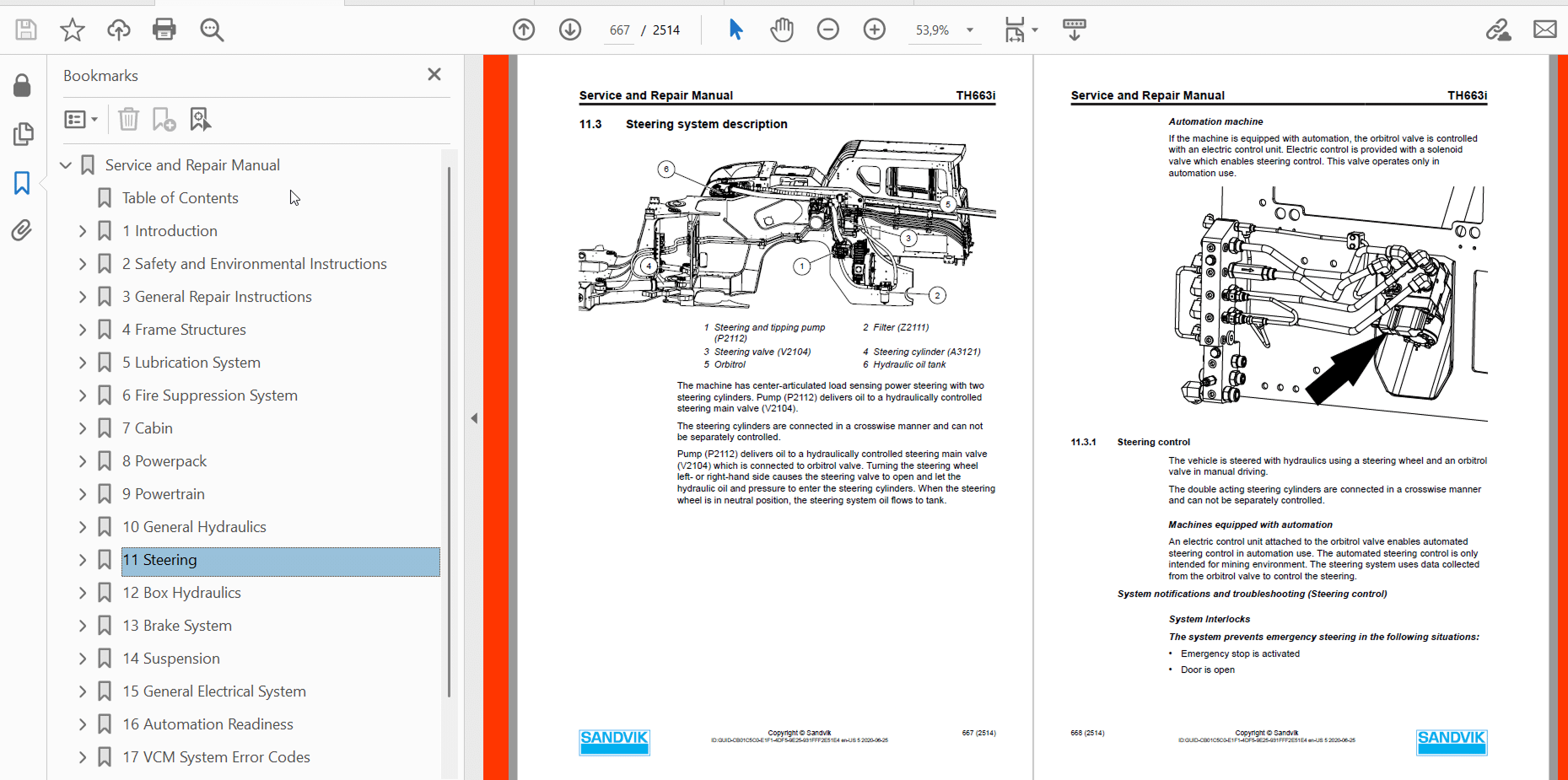Open the page thumbnails panel
This screenshot has width=1568, height=780.
click(23, 134)
